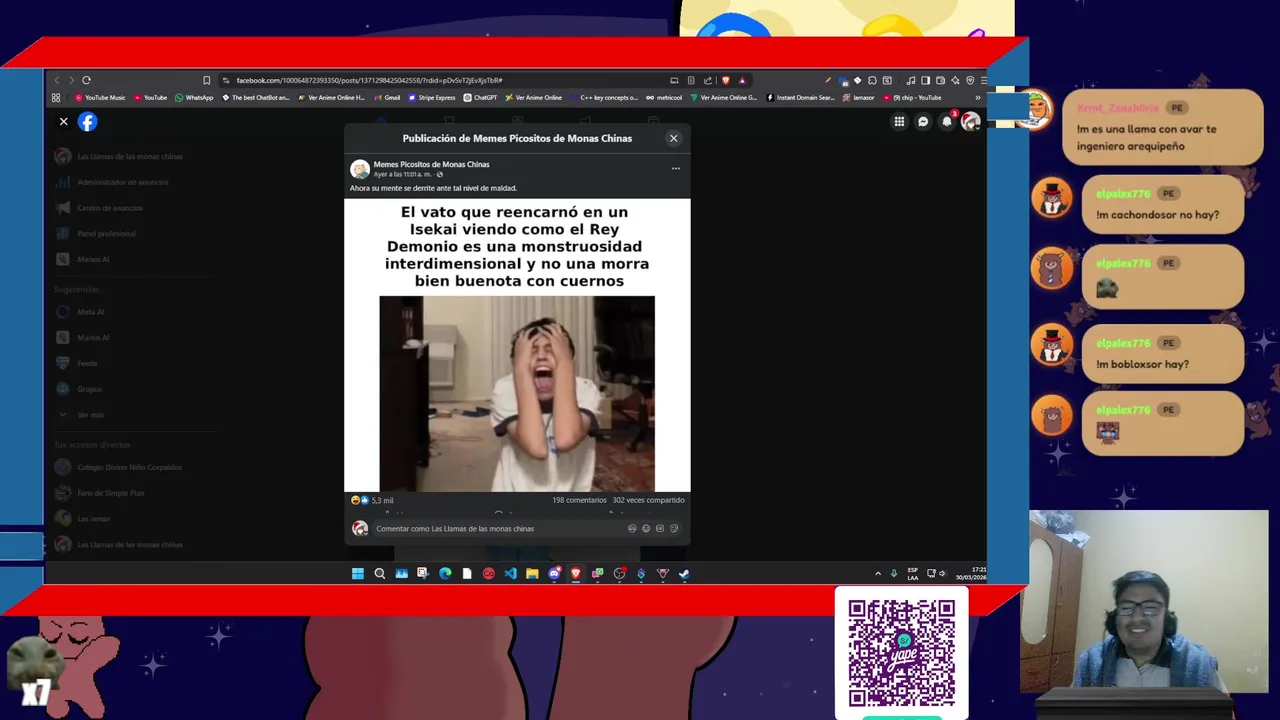Screen dimensions: 1280x720
Task: Open the Facebook menu grid icon
Action: click(x=899, y=122)
